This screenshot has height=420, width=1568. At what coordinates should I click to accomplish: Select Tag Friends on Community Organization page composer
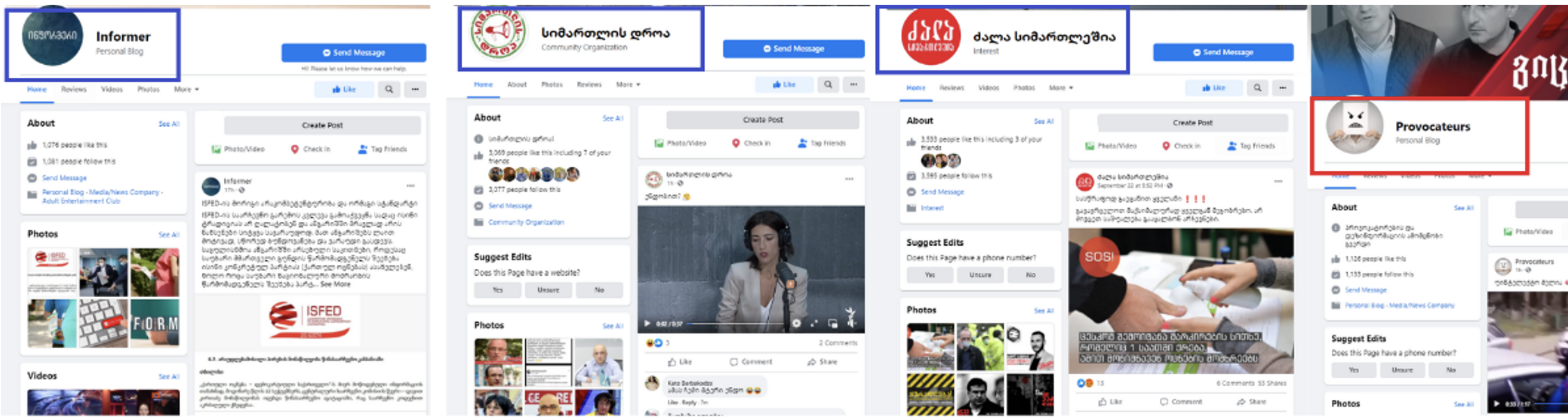tap(822, 144)
